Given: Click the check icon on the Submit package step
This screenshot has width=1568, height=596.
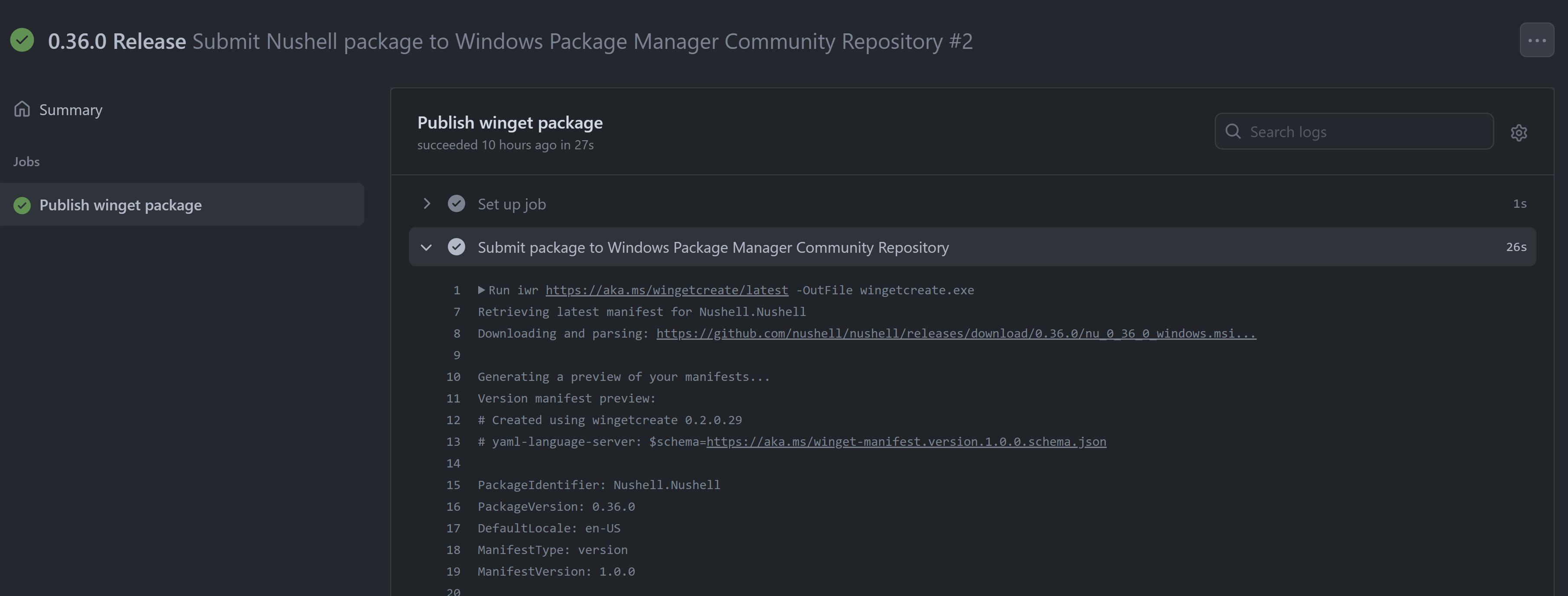Looking at the screenshot, I should point(457,247).
